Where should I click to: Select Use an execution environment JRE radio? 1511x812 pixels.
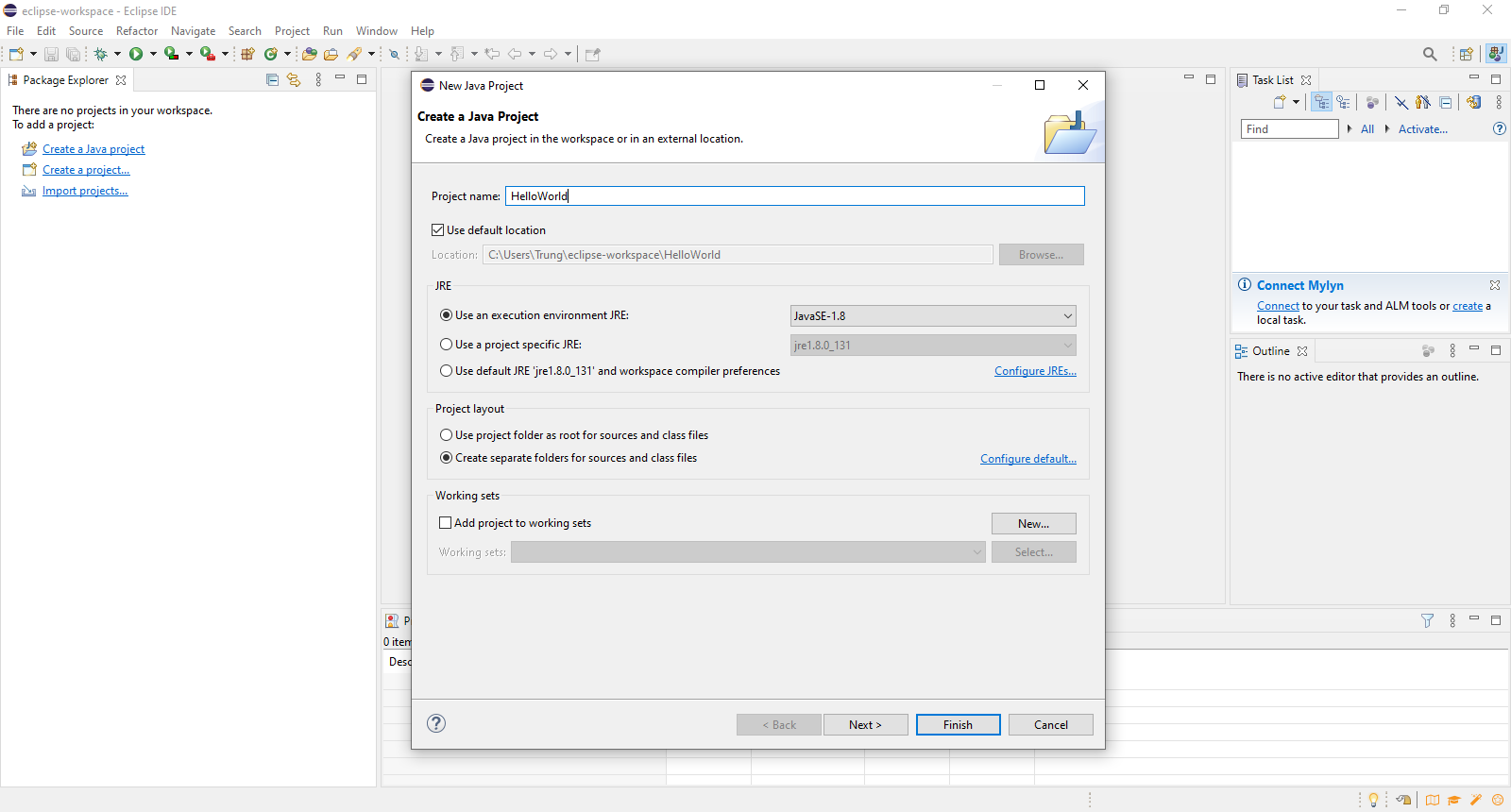[x=447, y=315]
